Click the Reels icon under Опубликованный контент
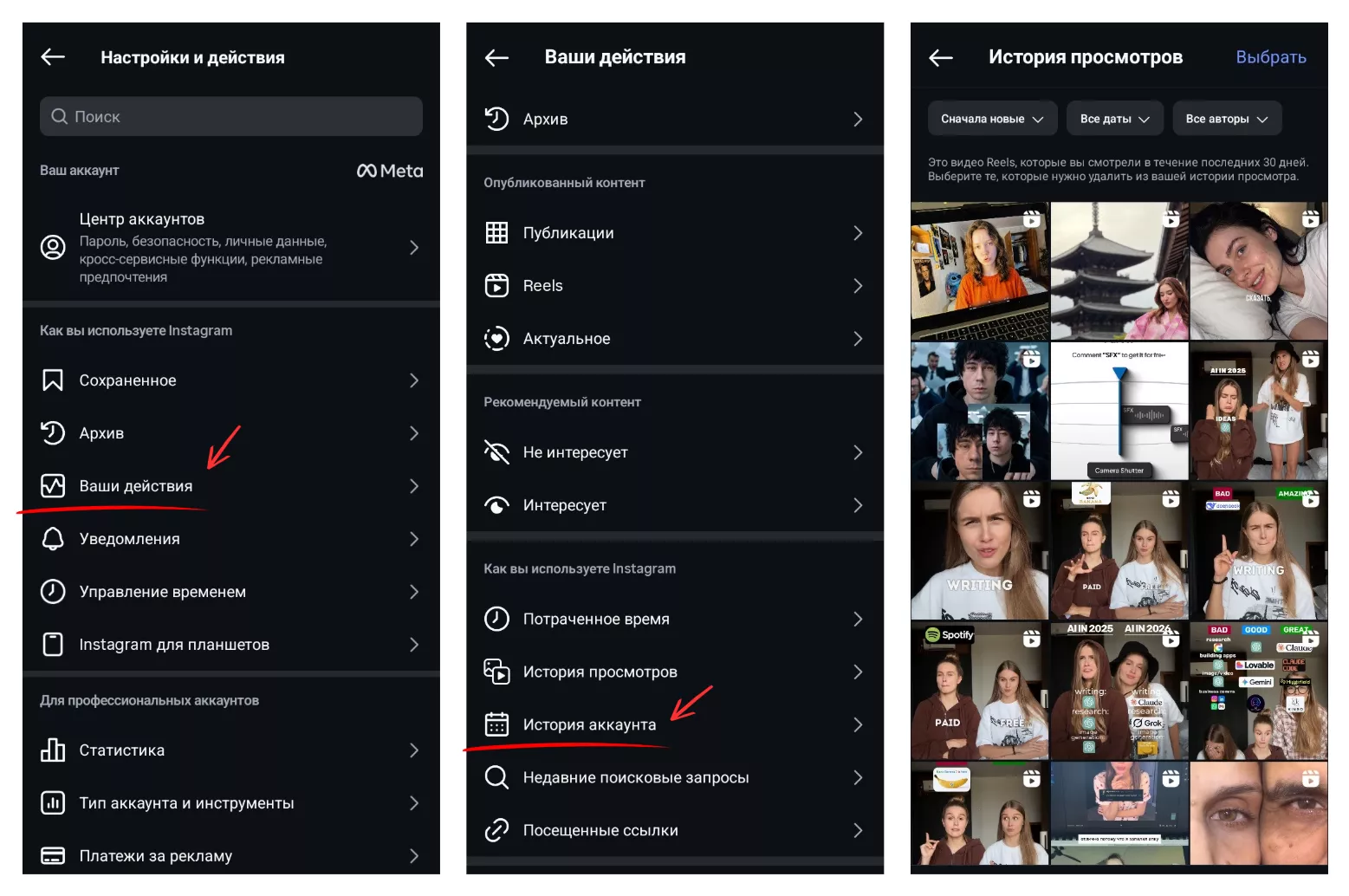1349x896 pixels. coord(496,285)
